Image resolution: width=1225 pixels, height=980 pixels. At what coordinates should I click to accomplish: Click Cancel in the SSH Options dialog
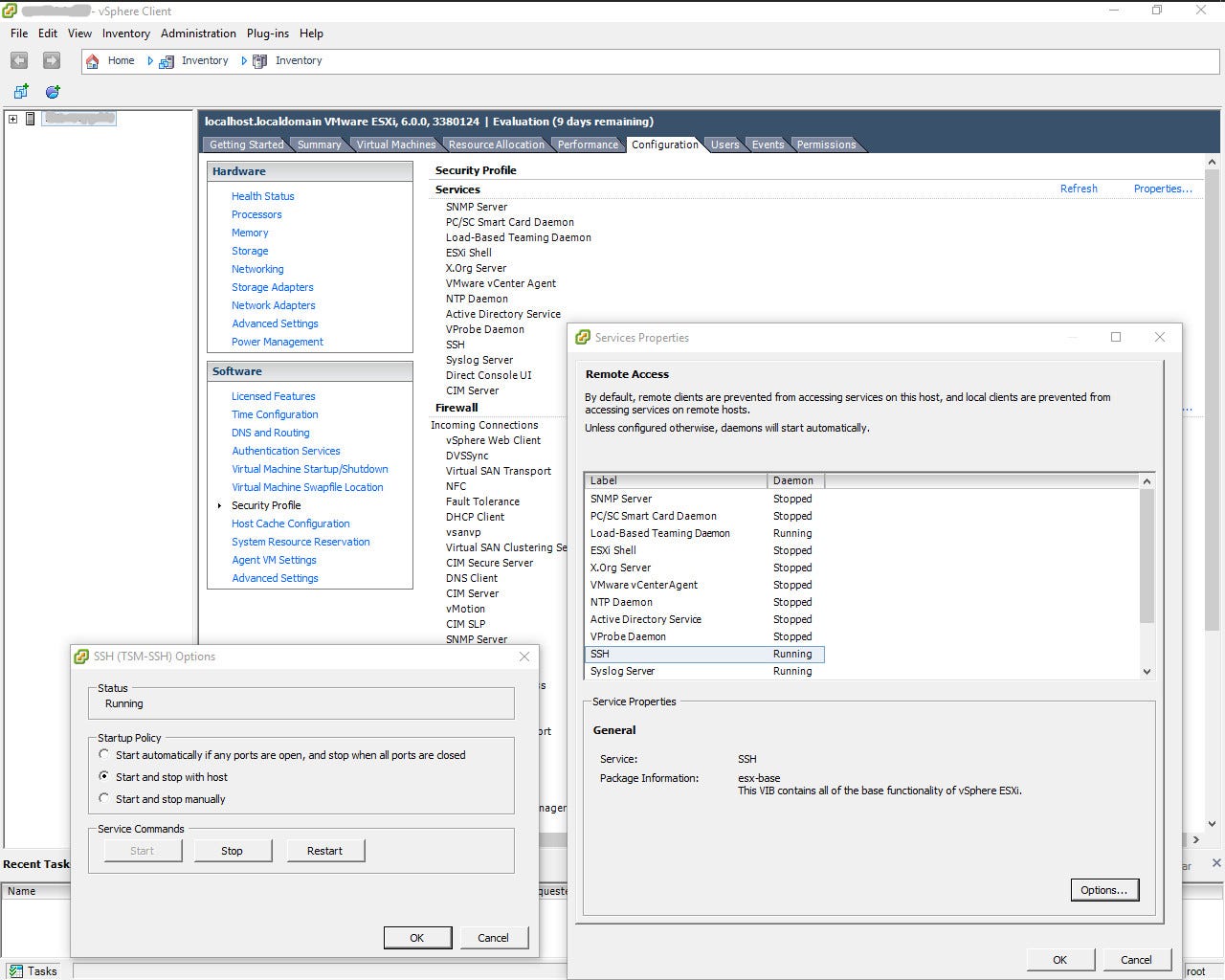tap(494, 937)
